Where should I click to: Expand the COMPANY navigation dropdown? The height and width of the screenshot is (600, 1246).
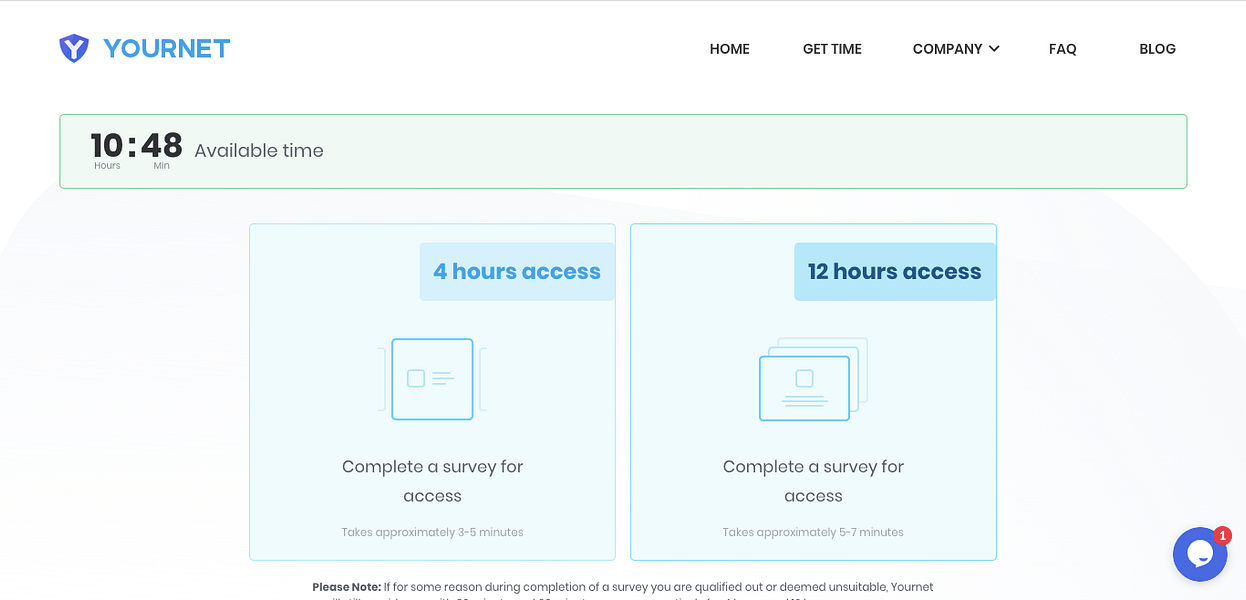pos(948,48)
